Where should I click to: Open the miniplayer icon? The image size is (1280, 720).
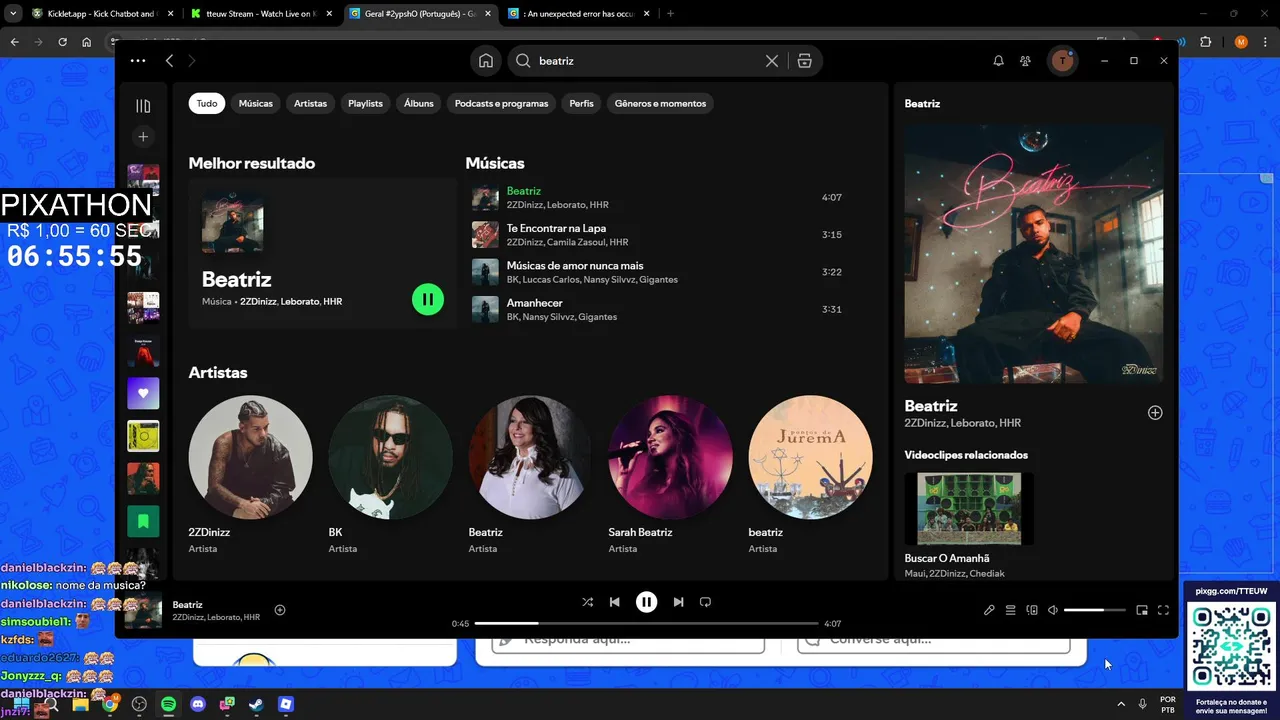click(x=1142, y=610)
